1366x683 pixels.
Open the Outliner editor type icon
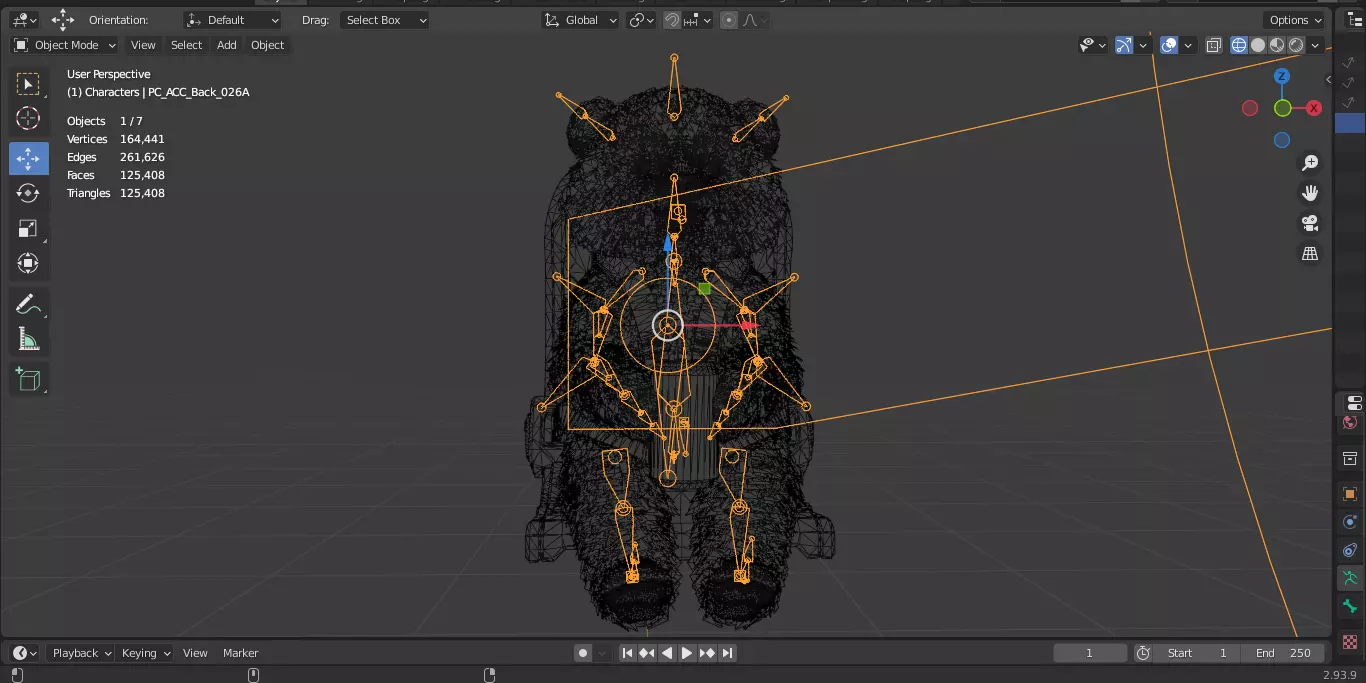[1355, 20]
